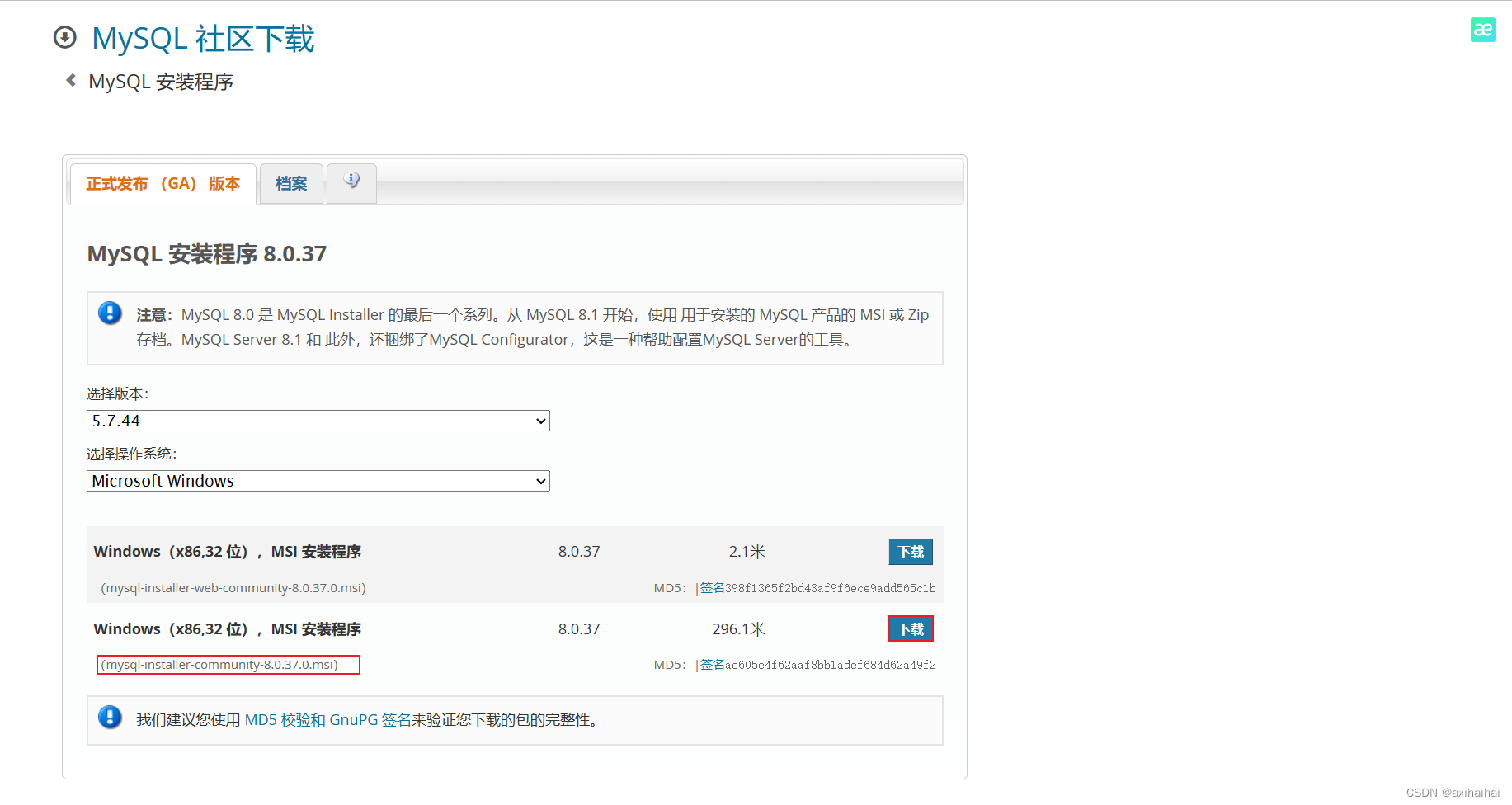Click the Windows MSI 安装程序 title in the 2.1米 row
The height and width of the screenshot is (805, 1512).
pyautogui.click(x=228, y=552)
